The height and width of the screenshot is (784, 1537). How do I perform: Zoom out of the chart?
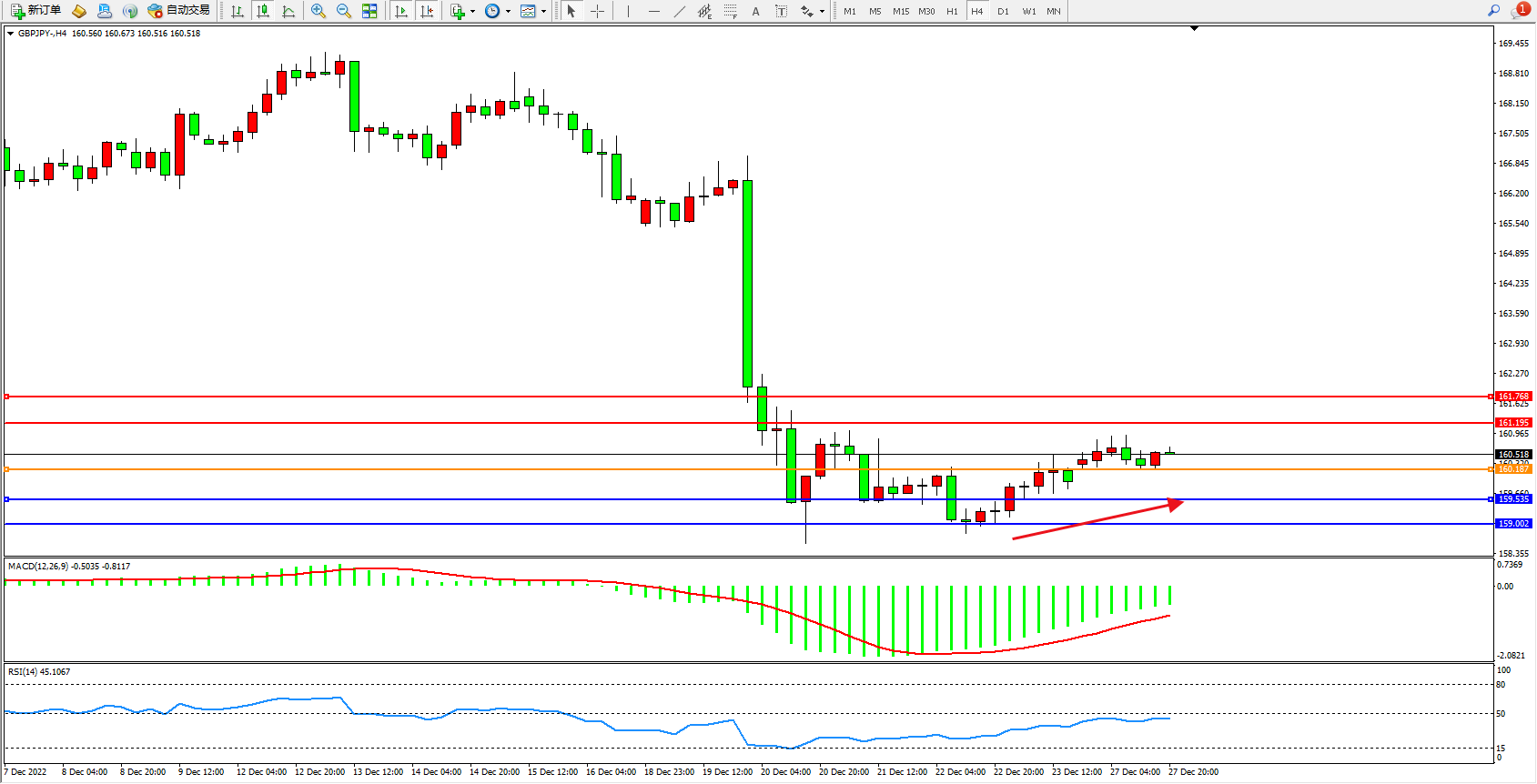(x=344, y=11)
